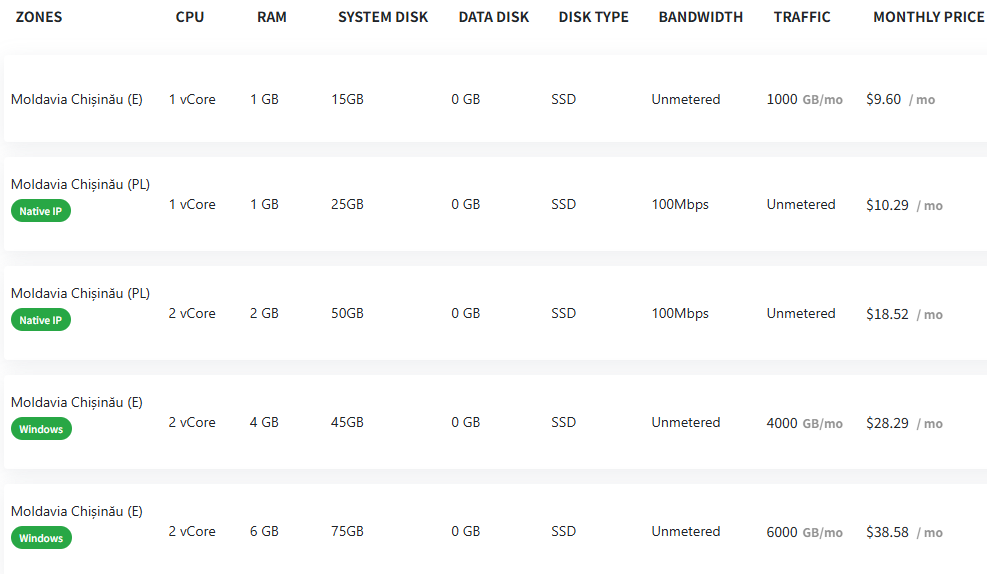987x574 pixels.
Task: Click the Windows badge in the $38.58 plan
Action: [41, 538]
